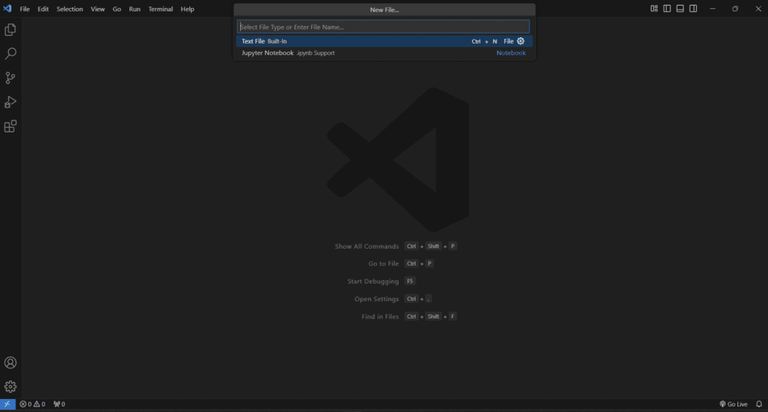Viewport: 768px width, 412px height.
Task: Open the Manage gear icon
Action: pos(10,387)
